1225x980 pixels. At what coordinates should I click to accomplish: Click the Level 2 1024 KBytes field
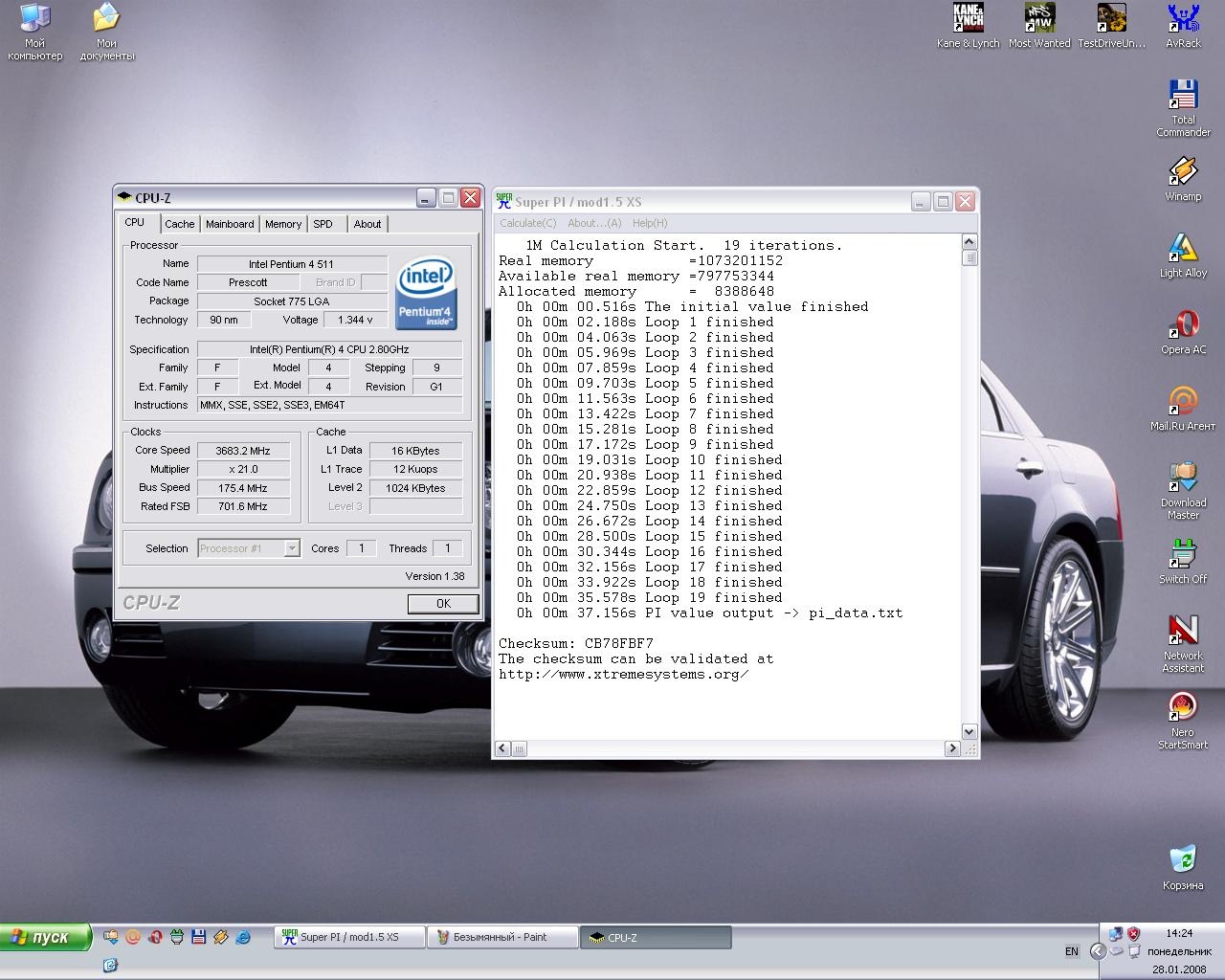coord(416,487)
